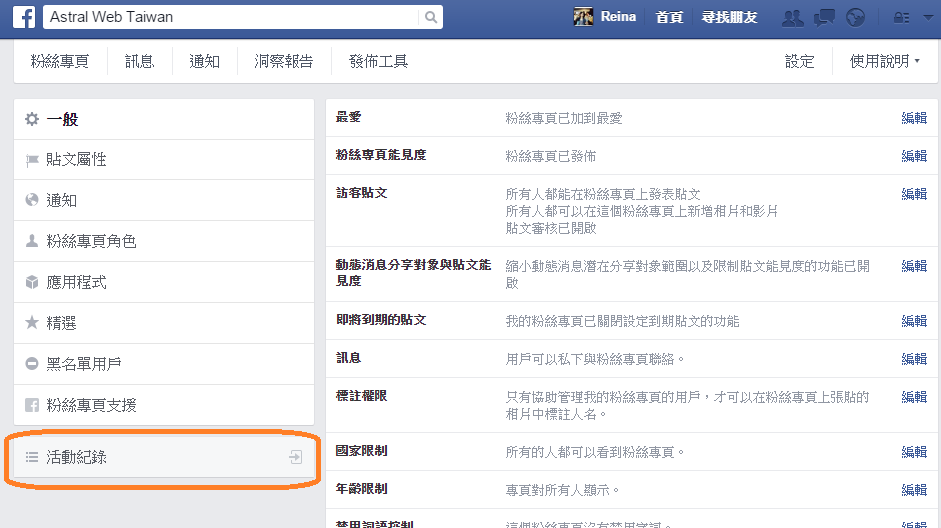Open 活動紀錄 in the sidebar
The image size is (941, 528).
pos(164,457)
